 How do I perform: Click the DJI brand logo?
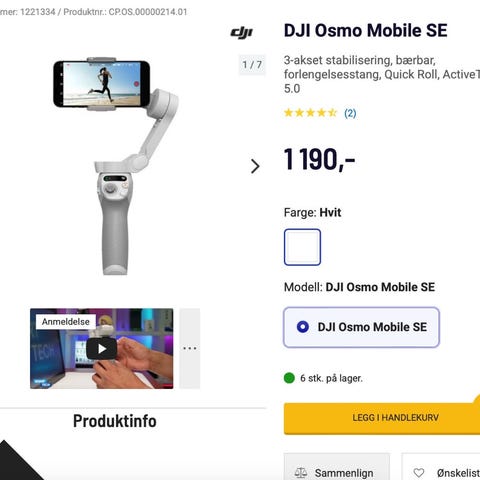tap(242, 32)
